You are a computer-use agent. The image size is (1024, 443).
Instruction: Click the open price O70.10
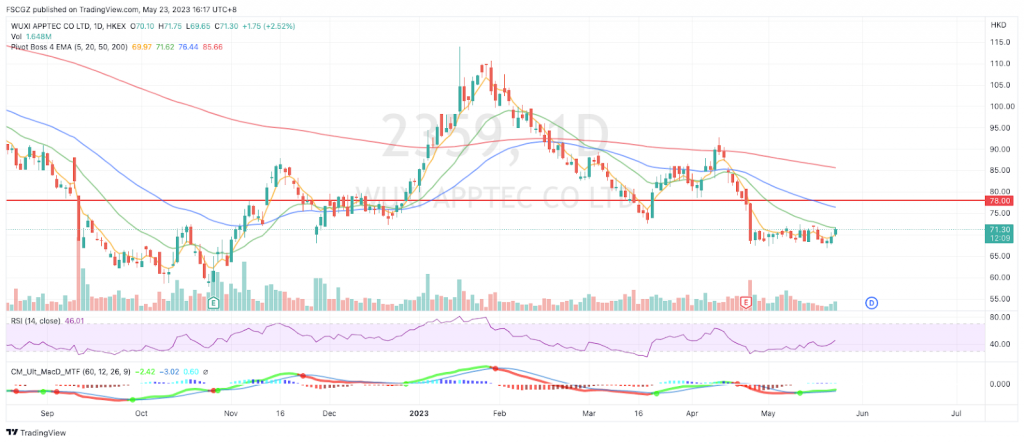(144, 27)
